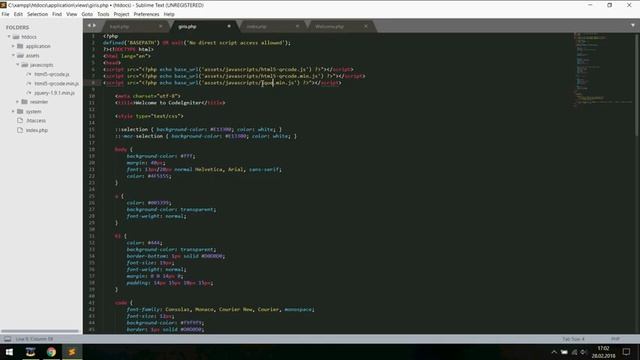Image resolution: width=640 pixels, height=360 pixels.
Task: Open the Windows Start menu
Action: 9,352
